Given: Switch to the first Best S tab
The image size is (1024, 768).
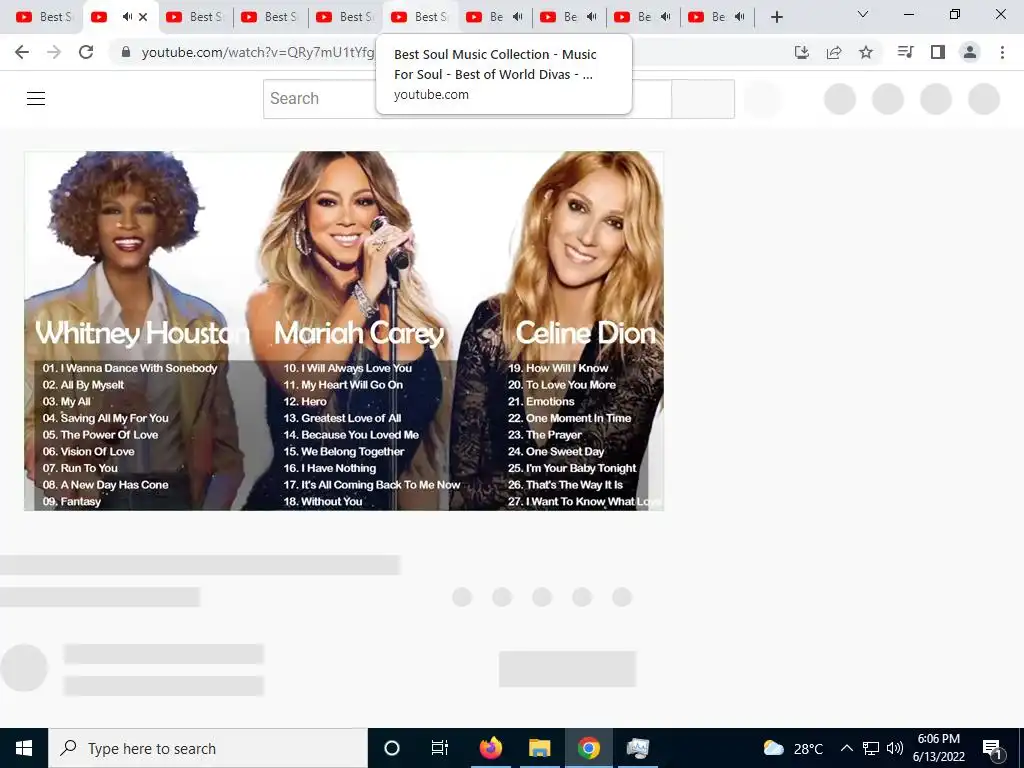Looking at the screenshot, I should [44, 17].
